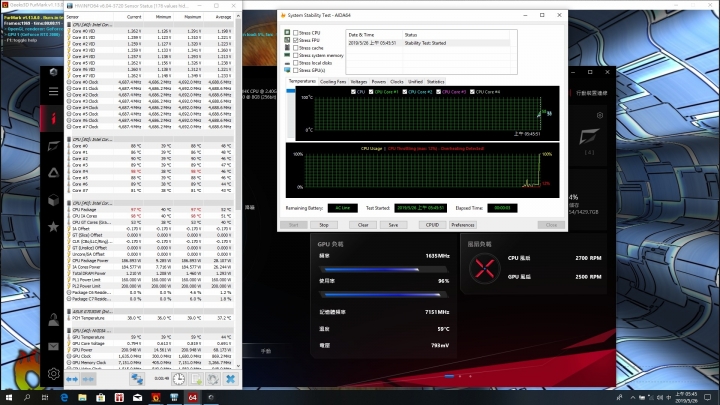720x405 pixels.
Task: Click HWiNFO clock reset-timer icon
Action: pos(179,379)
